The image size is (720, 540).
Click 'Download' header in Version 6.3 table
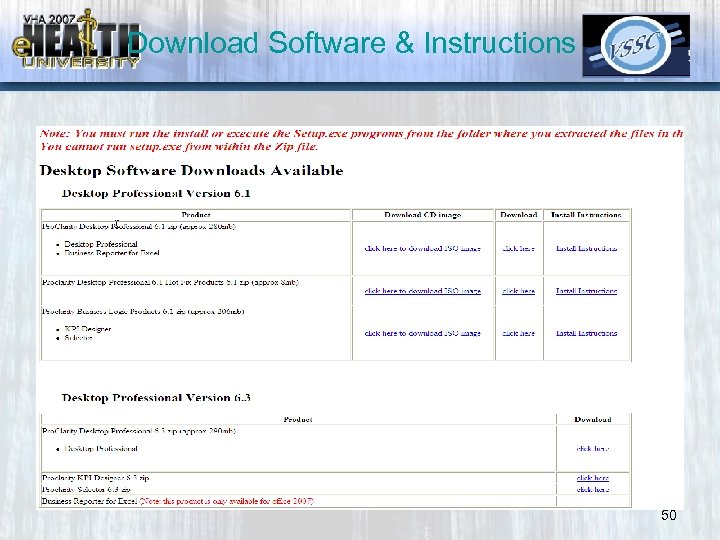click(x=593, y=420)
